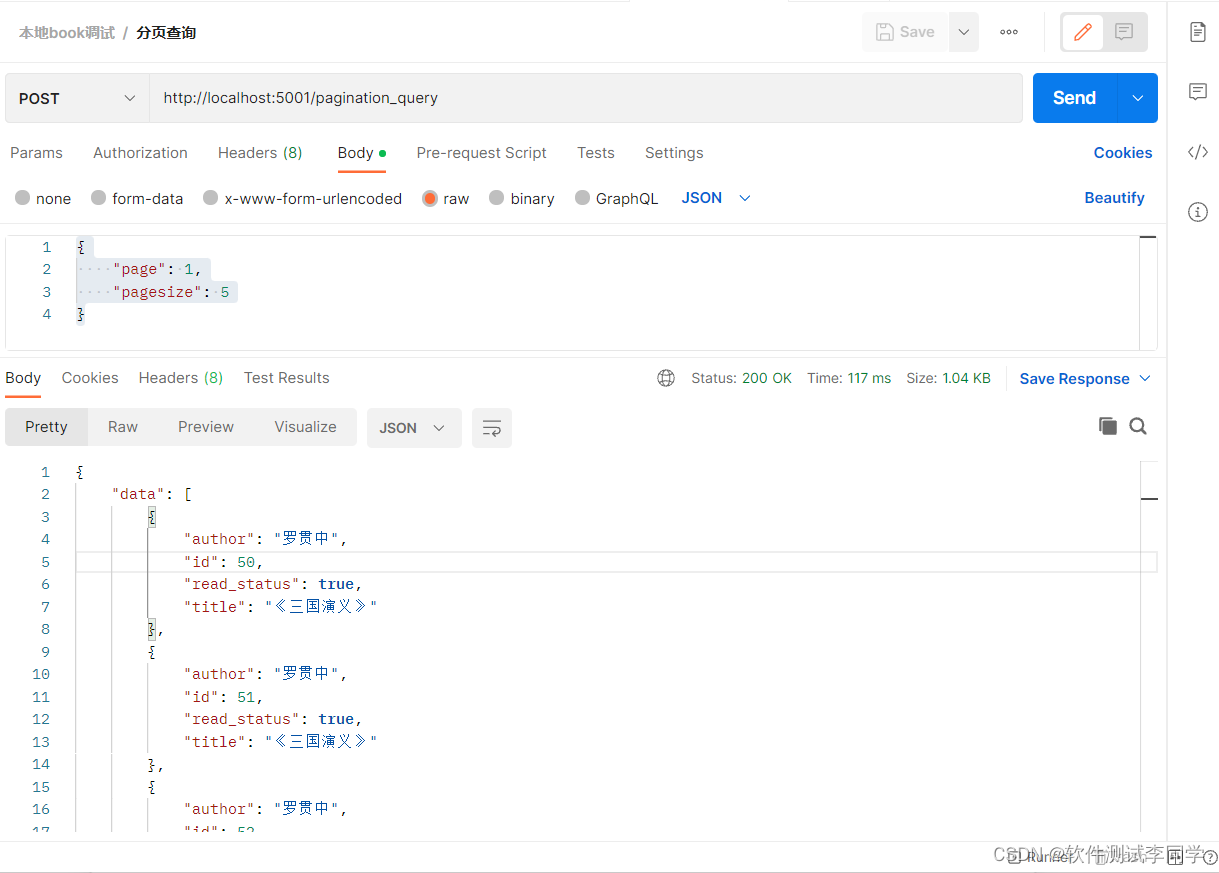Screen dimensions: 1219x873
Task: Select the Visualize response view
Action: (305, 427)
